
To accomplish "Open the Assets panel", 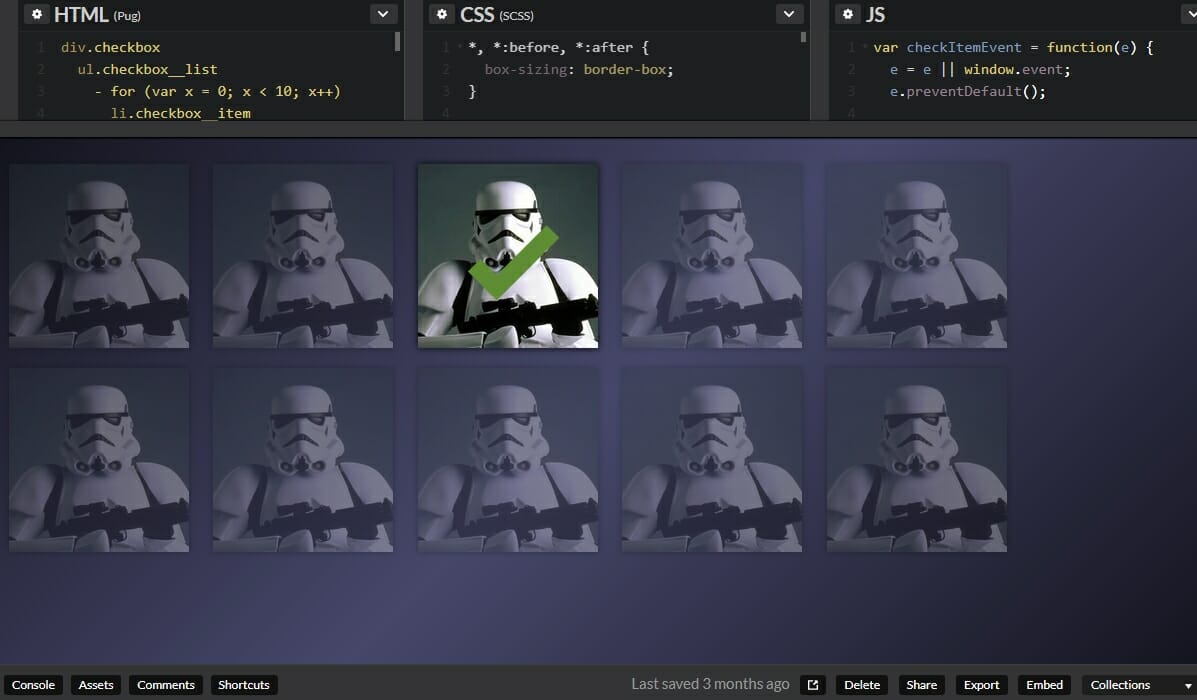I will (96, 684).
